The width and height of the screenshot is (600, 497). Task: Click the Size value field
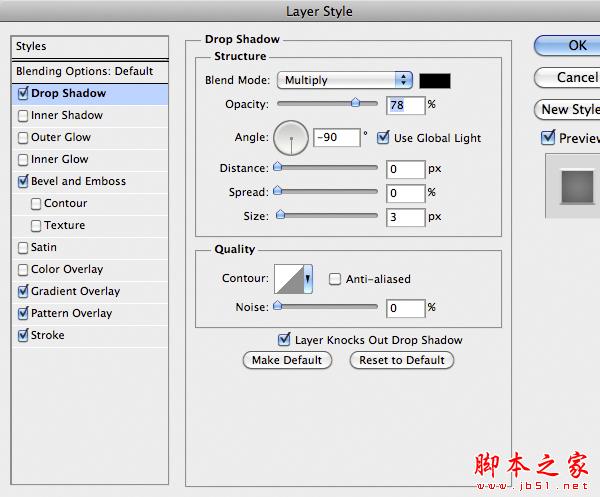point(406,217)
